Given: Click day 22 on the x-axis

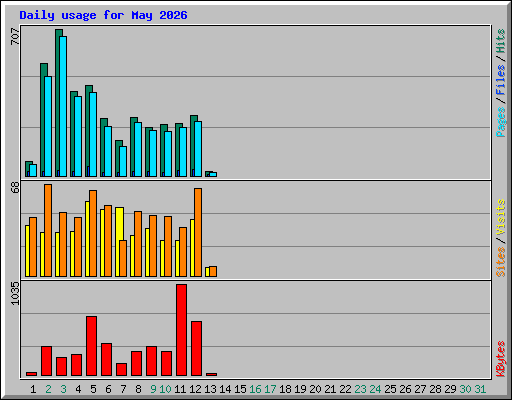Looking at the screenshot, I should [345, 389].
